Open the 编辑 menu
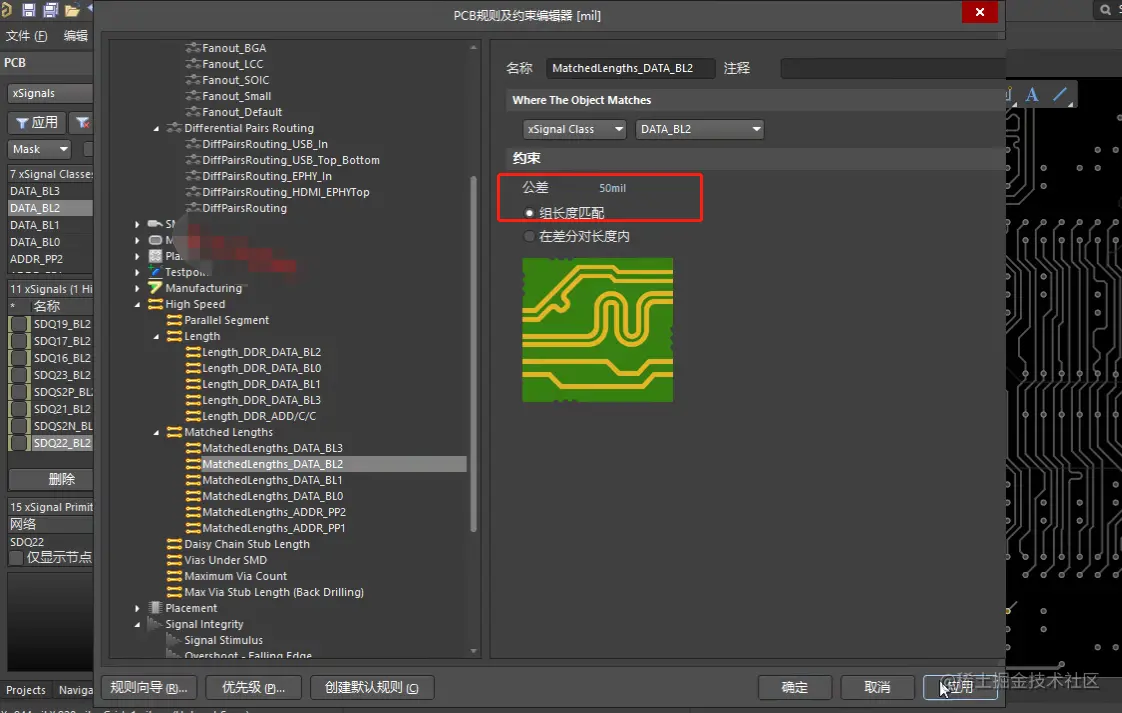Image resolution: width=1122 pixels, height=713 pixels. click(x=75, y=36)
